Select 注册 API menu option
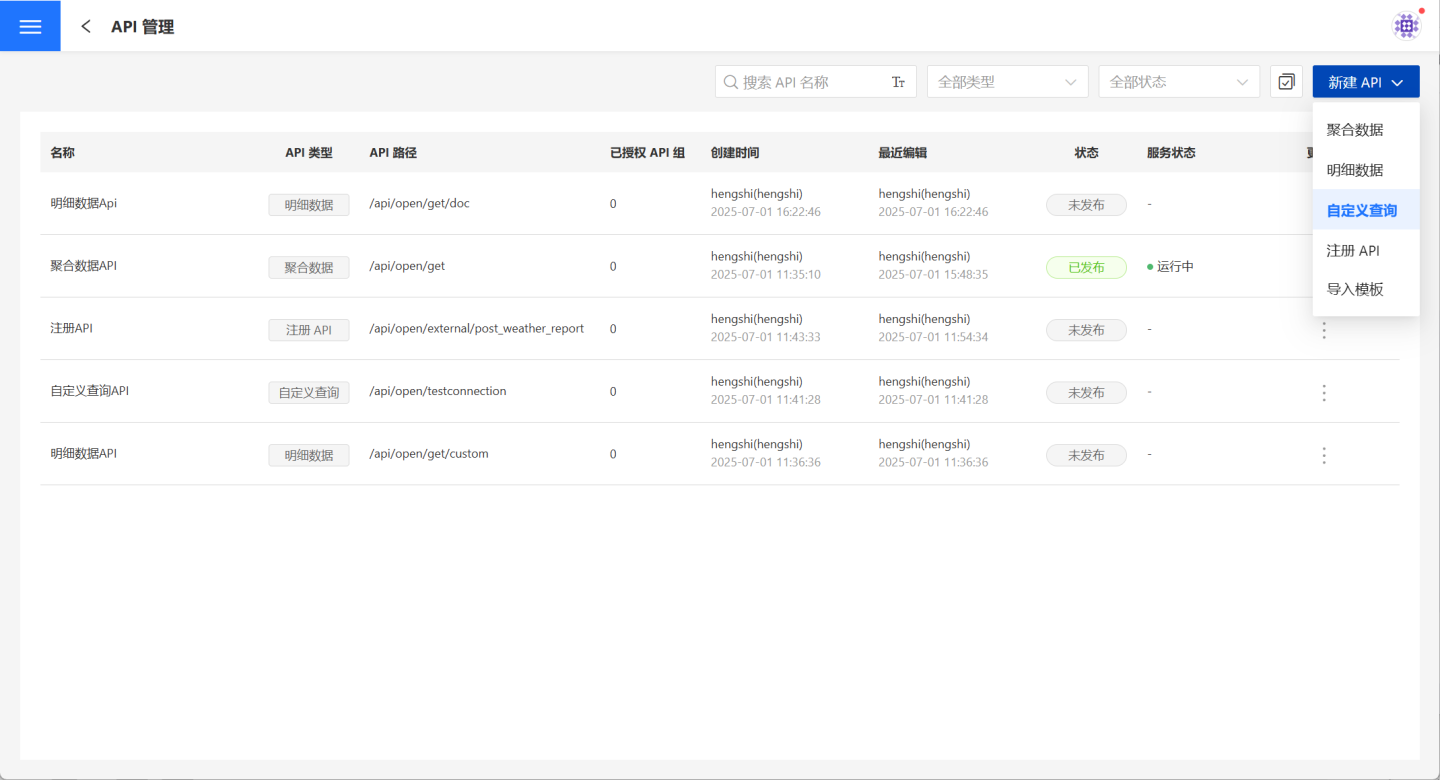1440x780 pixels. pyautogui.click(x=1353, y=250)
